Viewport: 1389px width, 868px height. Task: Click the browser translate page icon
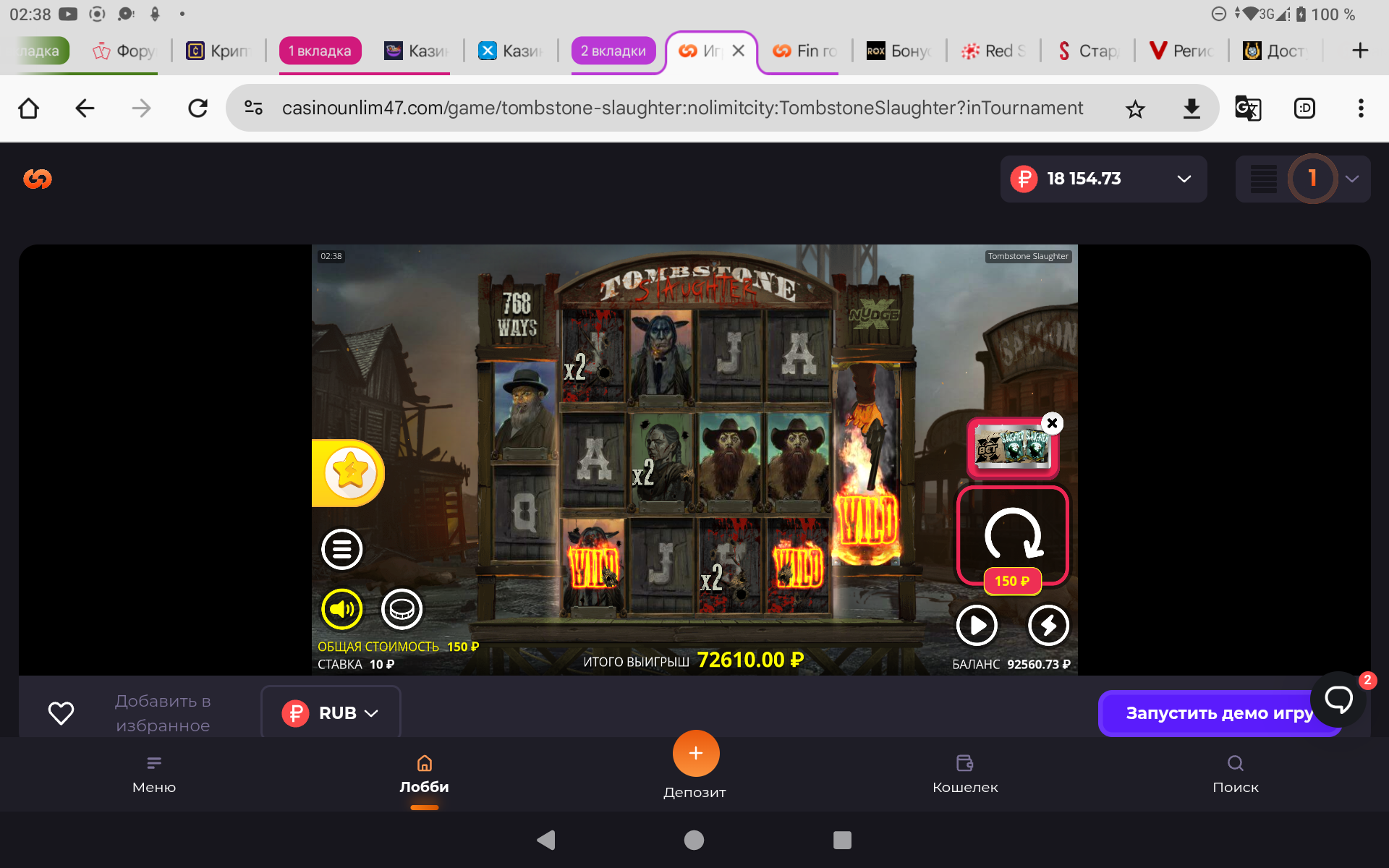point(1247,109)
